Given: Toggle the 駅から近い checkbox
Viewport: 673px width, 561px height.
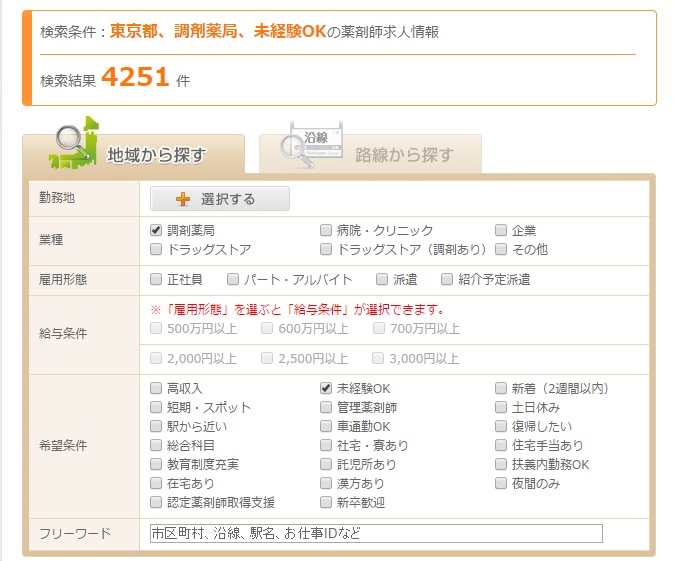Looking at the screenshot, I should (156, 426).
